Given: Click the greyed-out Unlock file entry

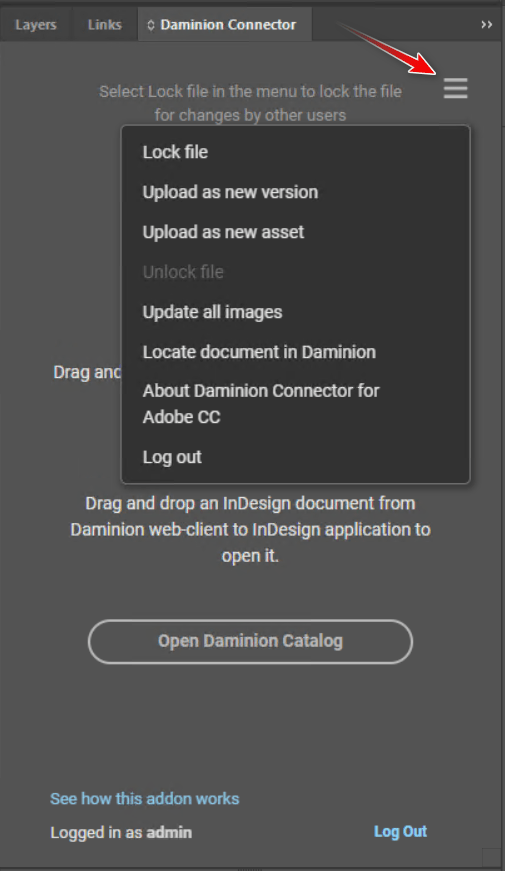Looking at the screenshot, I should pos(183,272).
